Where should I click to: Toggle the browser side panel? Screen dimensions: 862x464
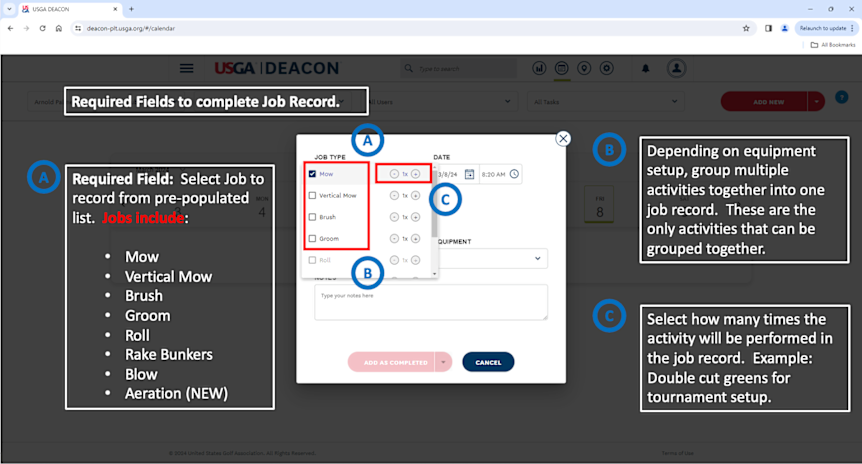768,28
